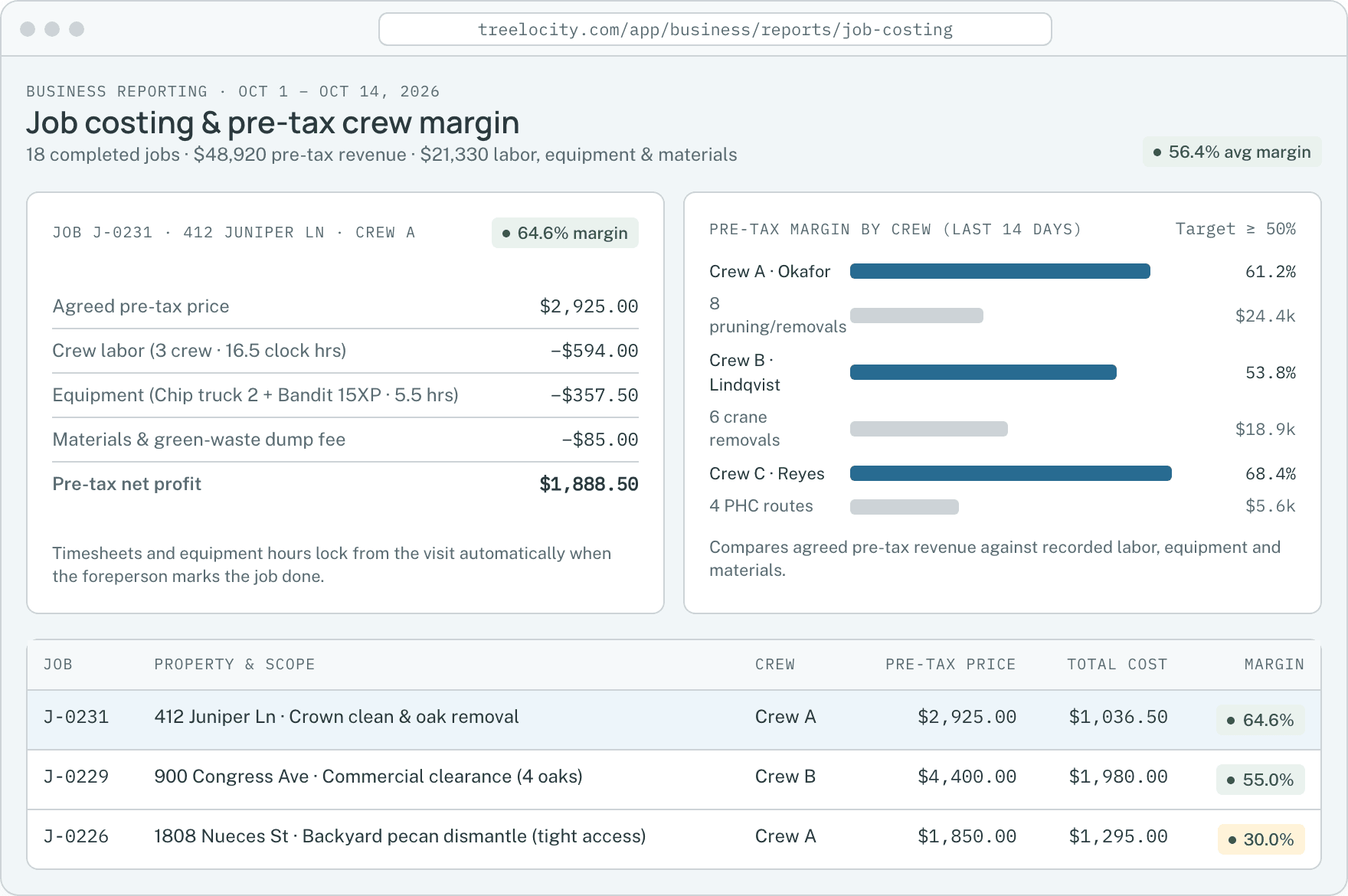Click the Crew C · Reyes label
Screen dimensions: 1348x896
point(767,473)
